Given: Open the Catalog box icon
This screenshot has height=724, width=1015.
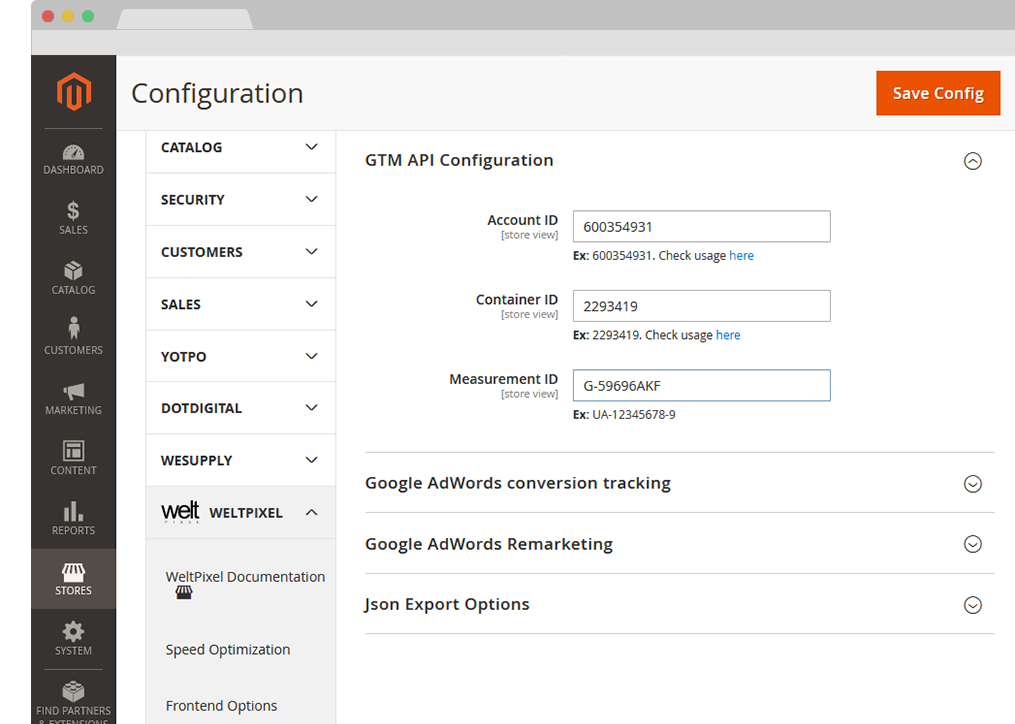Looking at the screenshot, I should [x=73, y=272].
